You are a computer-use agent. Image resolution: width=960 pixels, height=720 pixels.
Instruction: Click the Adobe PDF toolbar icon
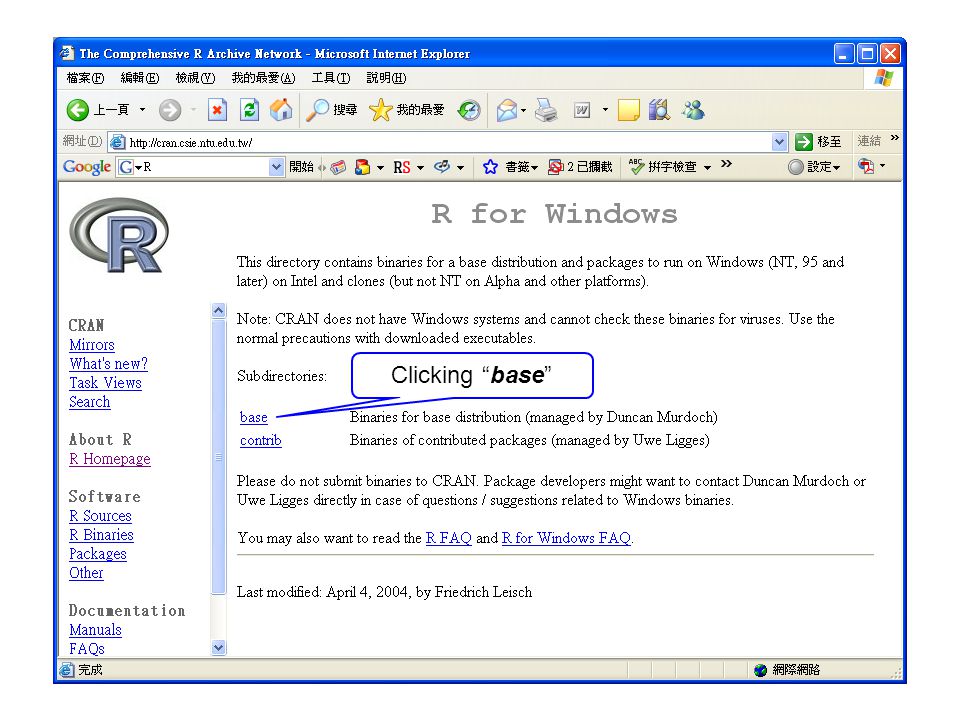pos(866,166)
